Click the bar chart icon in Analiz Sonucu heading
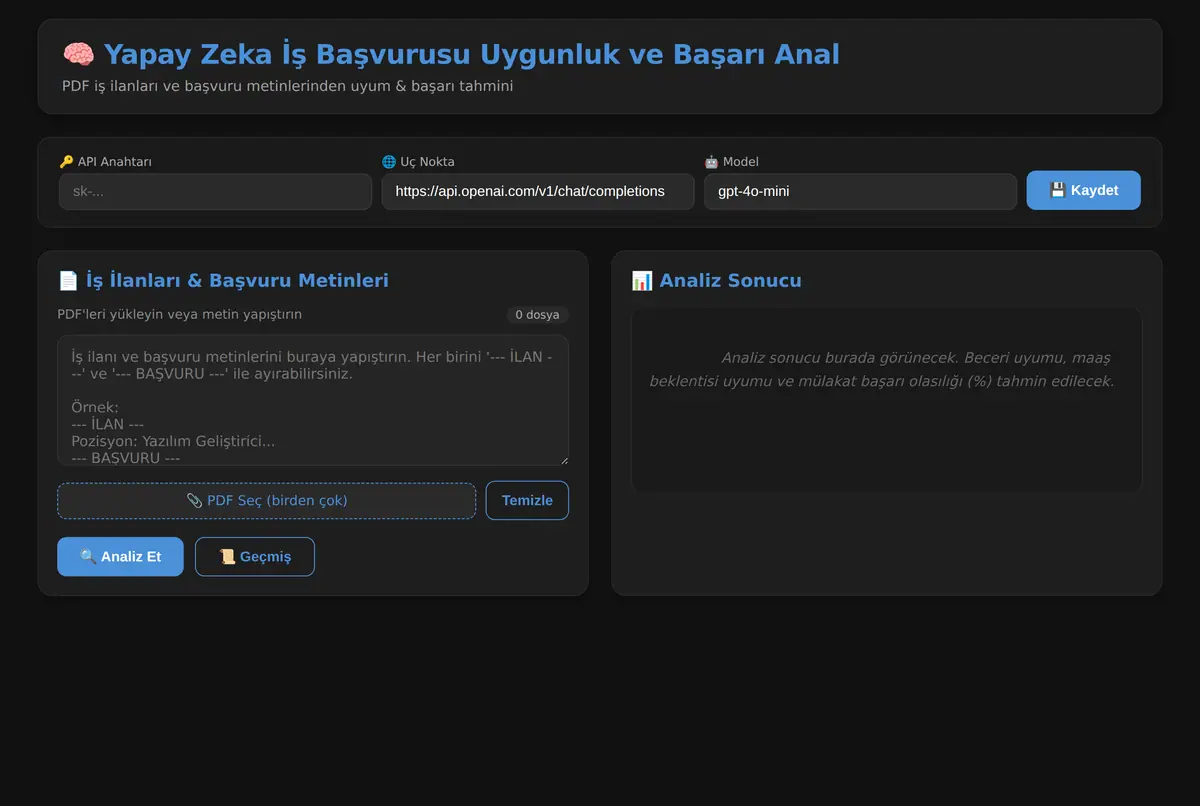The image size is (1200, 806). [642, 281]
